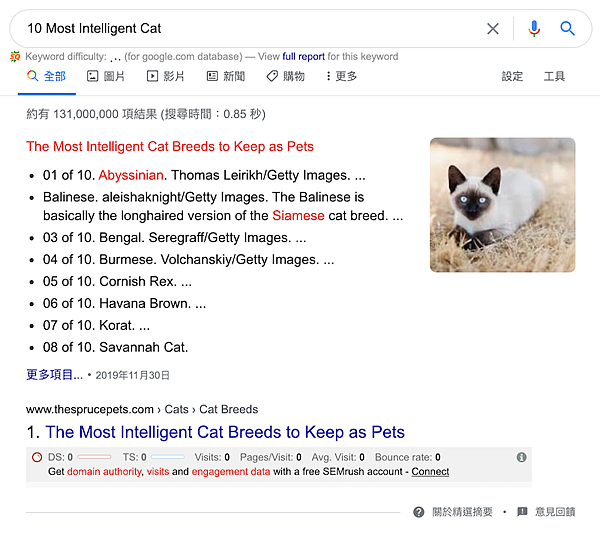
Task: Click the '06 of 10. Havana Brown' list item
Action: [x=124, y=303]
